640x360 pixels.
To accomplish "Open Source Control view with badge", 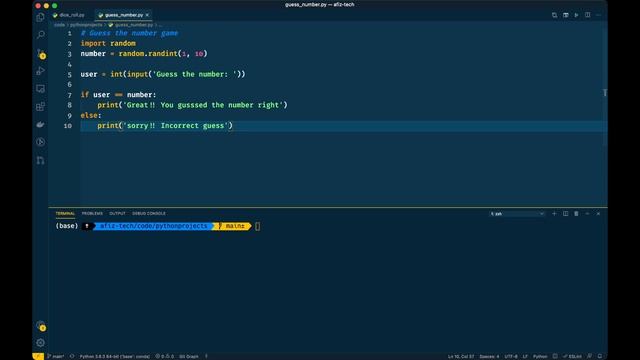I will click(40, 53).
